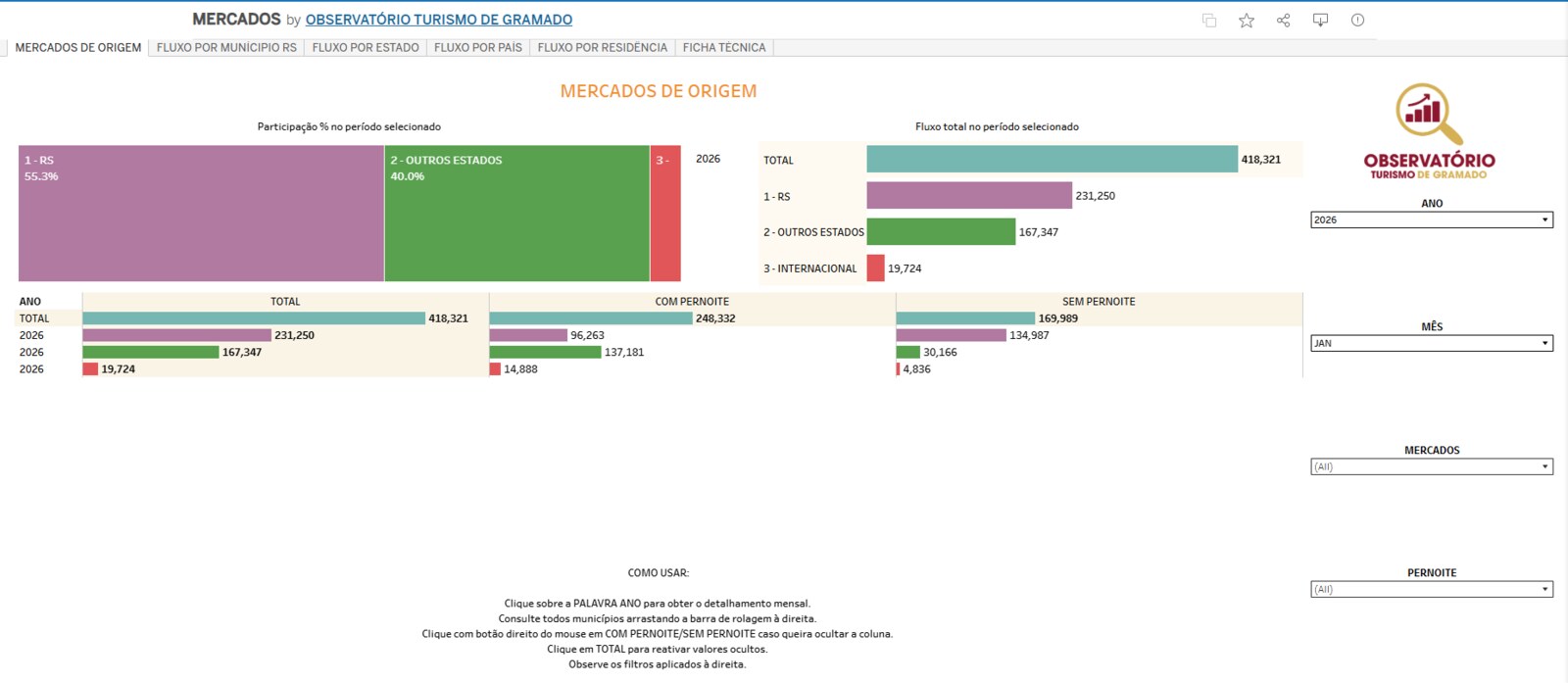Screen dimensions: 1568x683
Task: Click the SEM PERNOITE total bar 169,989
Action: click(965, 318)
